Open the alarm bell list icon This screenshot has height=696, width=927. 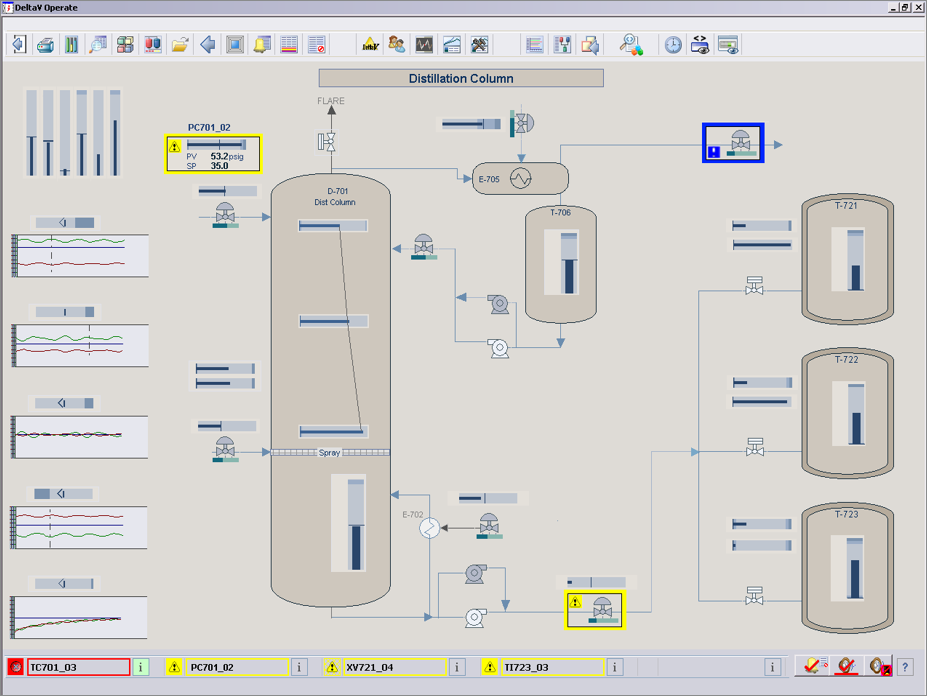point(262,45)
